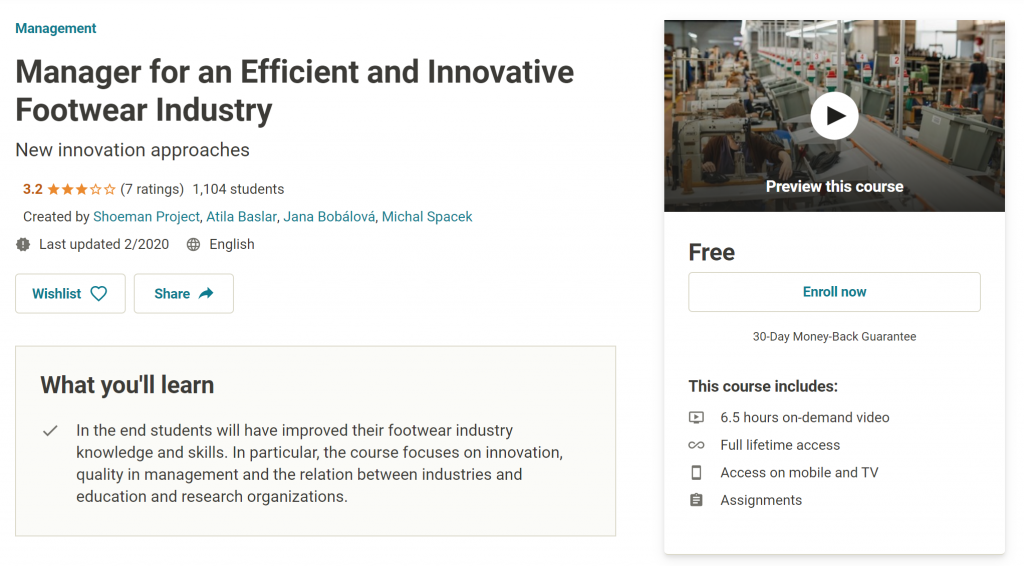1024x566 pixels.
Task: Click the assignments clipboard icon
Action: 696,500
